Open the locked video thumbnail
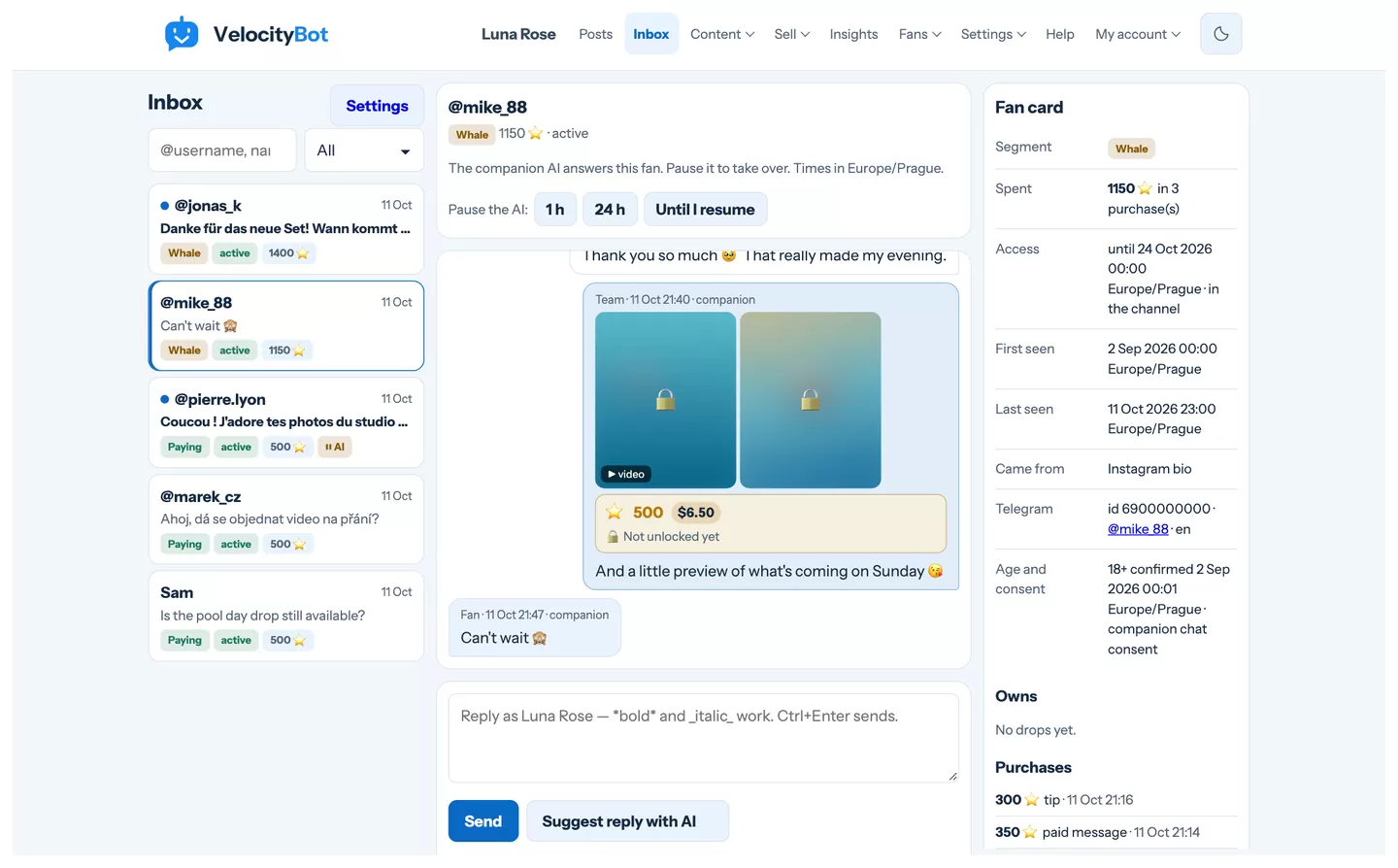 [665, 400]
